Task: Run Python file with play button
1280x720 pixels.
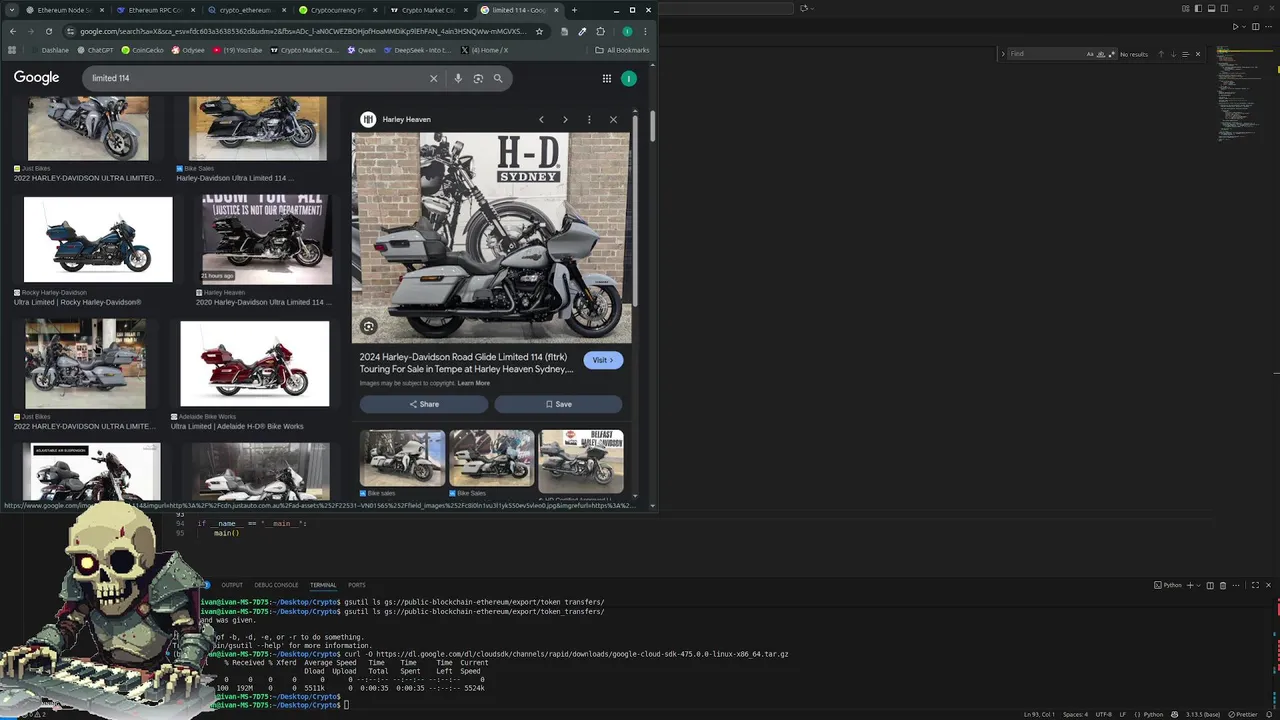Action: coord(1235,27)
